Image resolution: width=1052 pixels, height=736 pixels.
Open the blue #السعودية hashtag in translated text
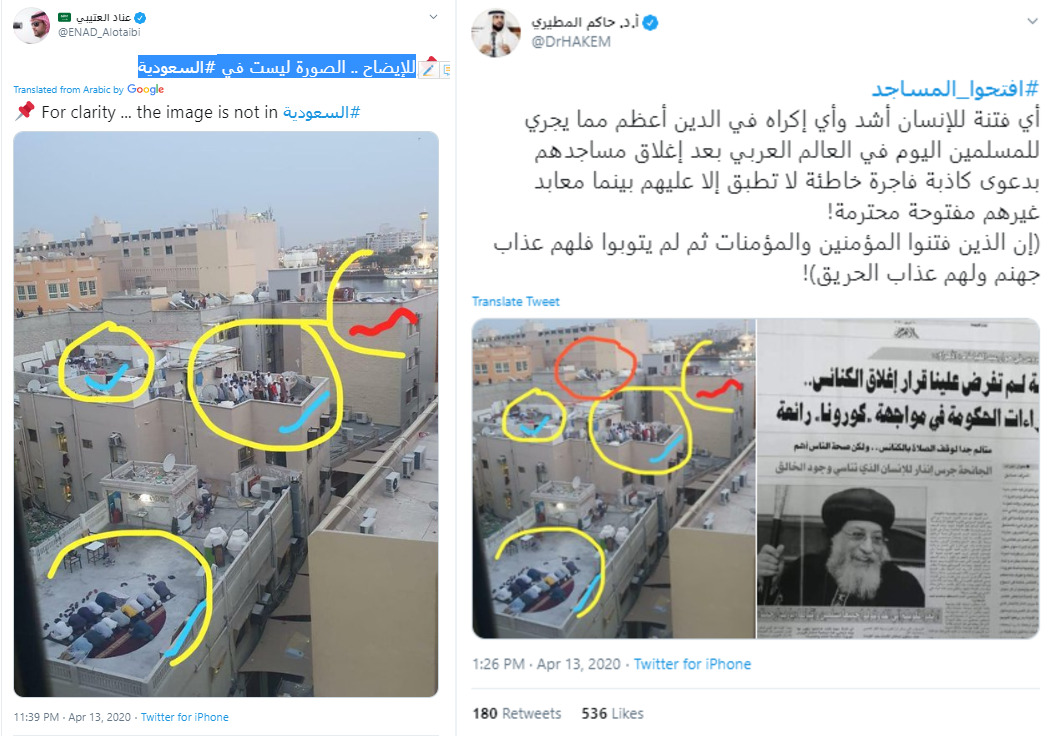click(321, 112)
